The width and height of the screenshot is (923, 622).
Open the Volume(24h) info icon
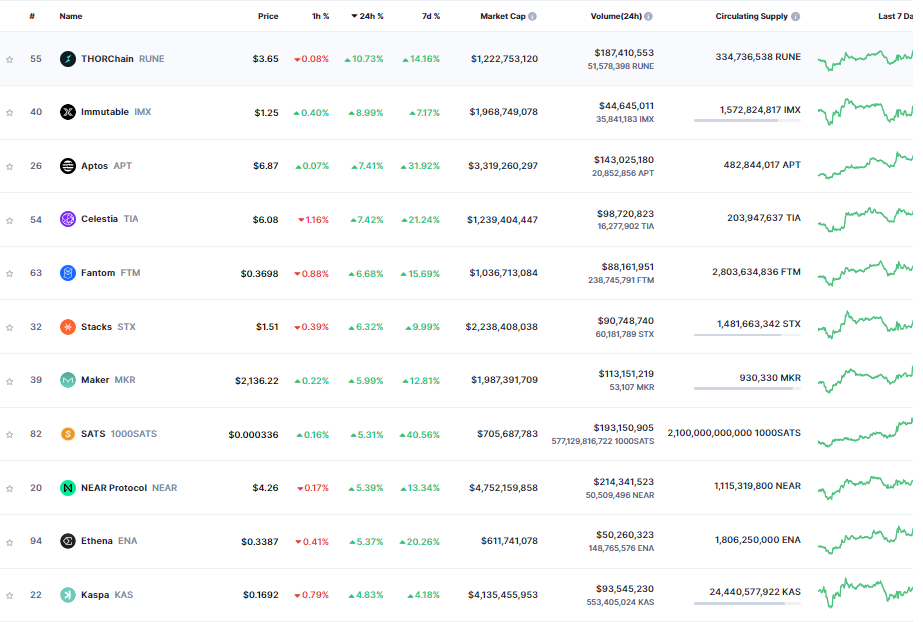point(648,16)
